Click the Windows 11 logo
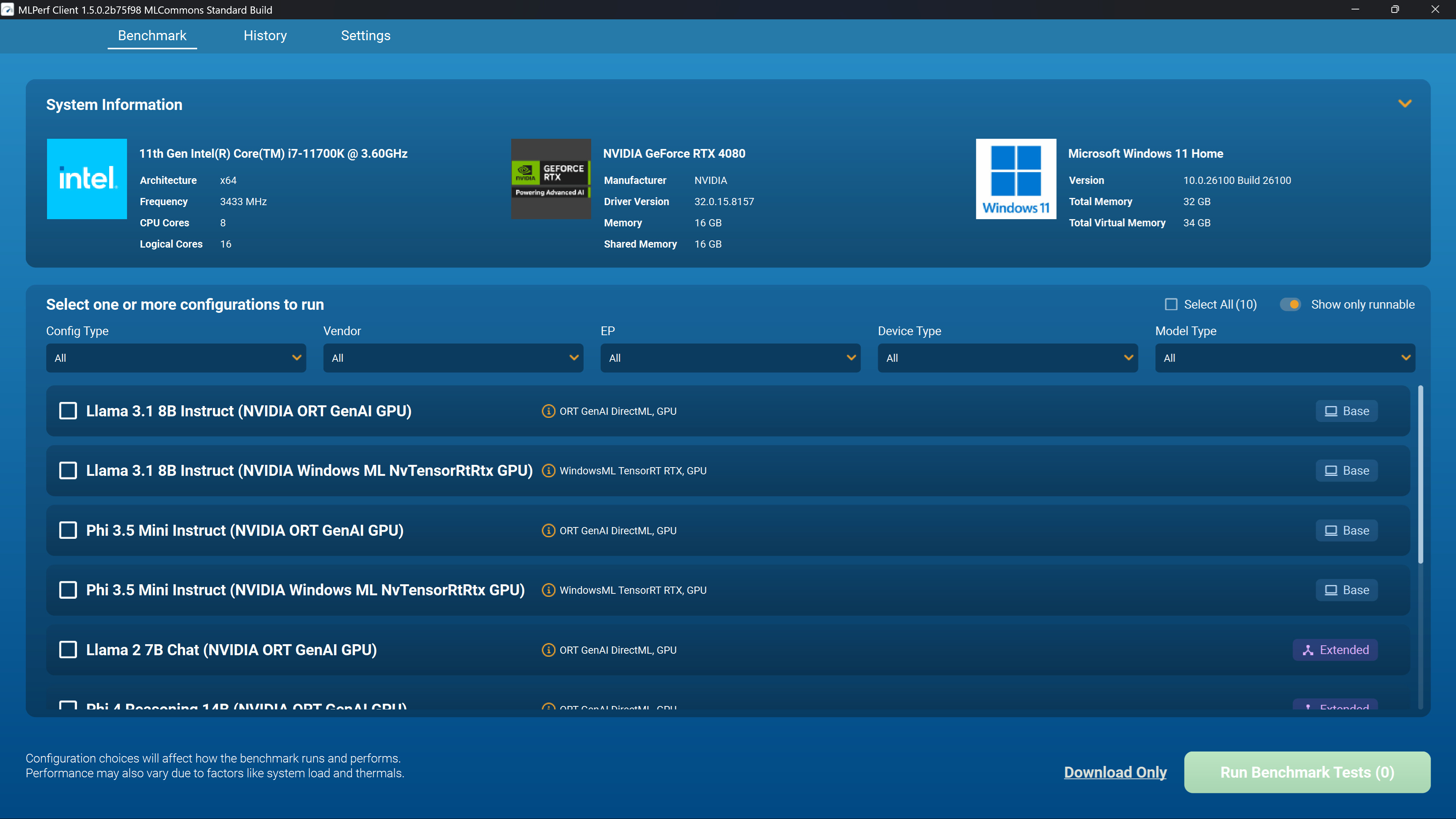 [1016, 179]
